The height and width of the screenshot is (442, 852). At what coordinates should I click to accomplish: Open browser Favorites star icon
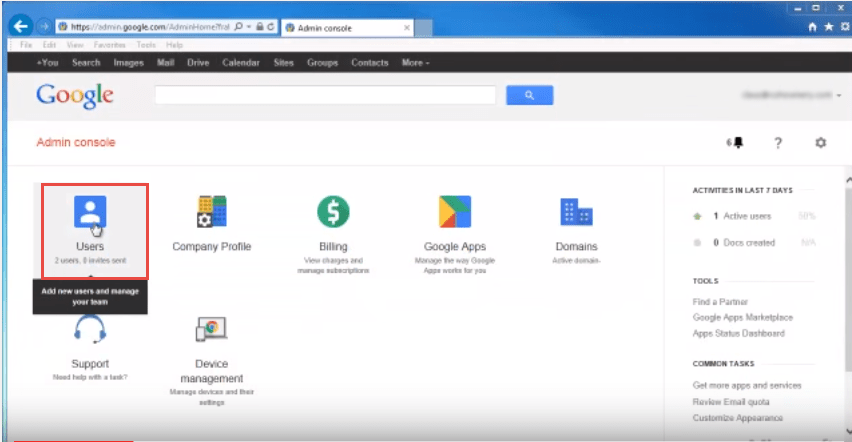pos(829,27)
